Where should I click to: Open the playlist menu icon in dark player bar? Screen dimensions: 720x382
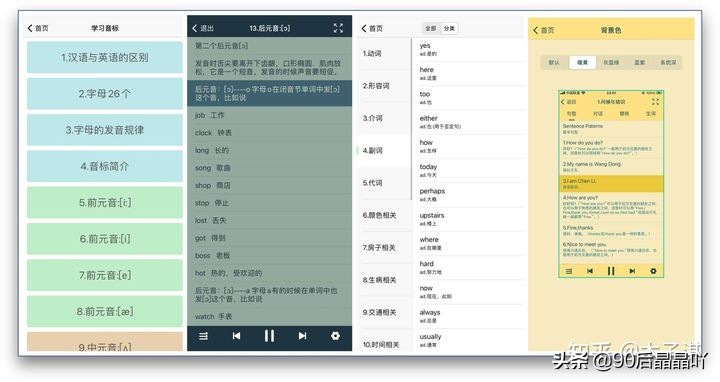click(203, 336)
